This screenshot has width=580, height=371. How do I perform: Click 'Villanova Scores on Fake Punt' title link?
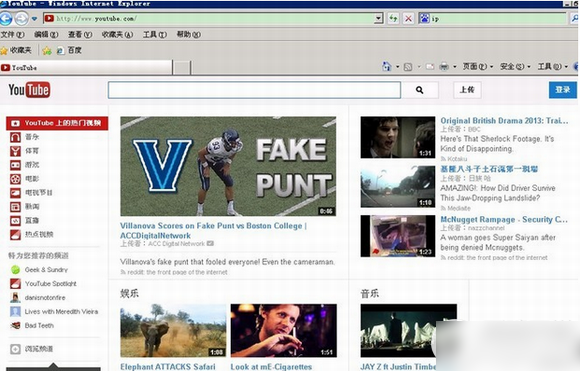point(213,230)
